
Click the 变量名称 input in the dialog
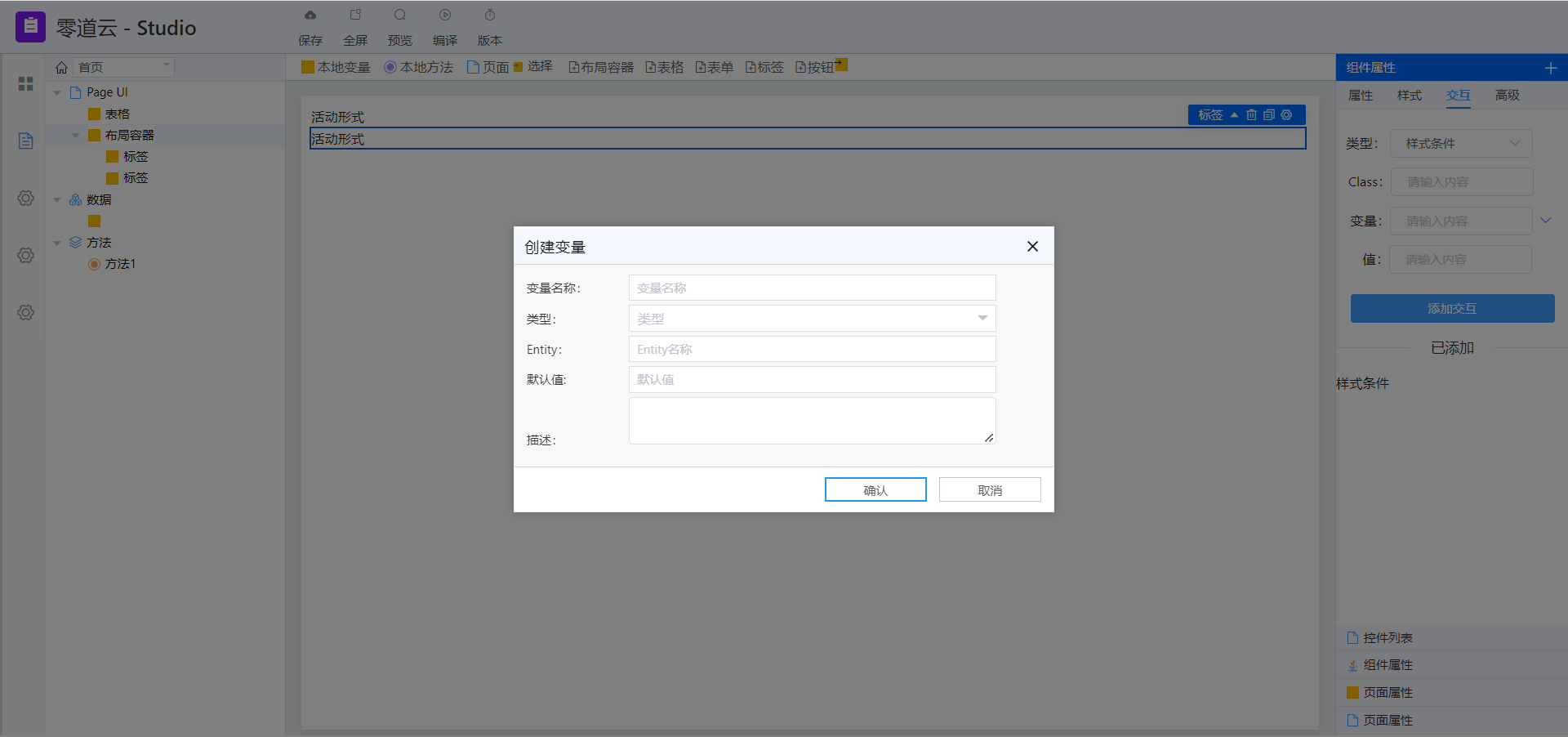click(812, 288)
